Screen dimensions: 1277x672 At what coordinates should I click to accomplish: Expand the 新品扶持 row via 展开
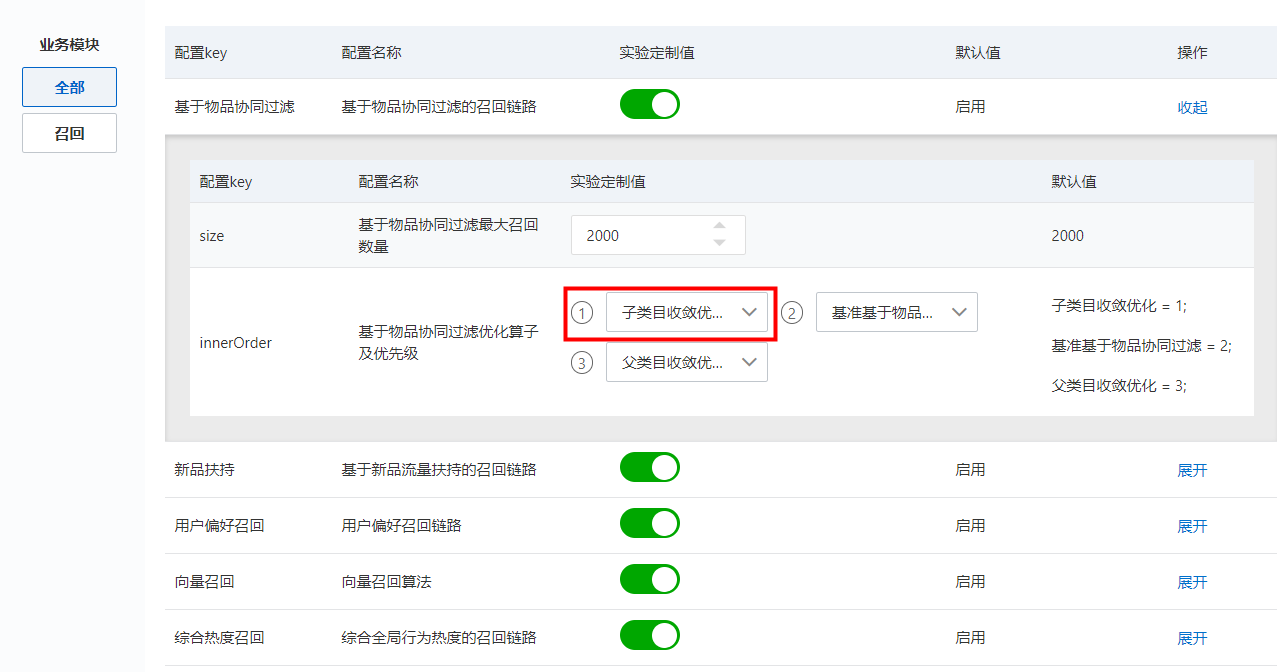[x=1192, y=470]
